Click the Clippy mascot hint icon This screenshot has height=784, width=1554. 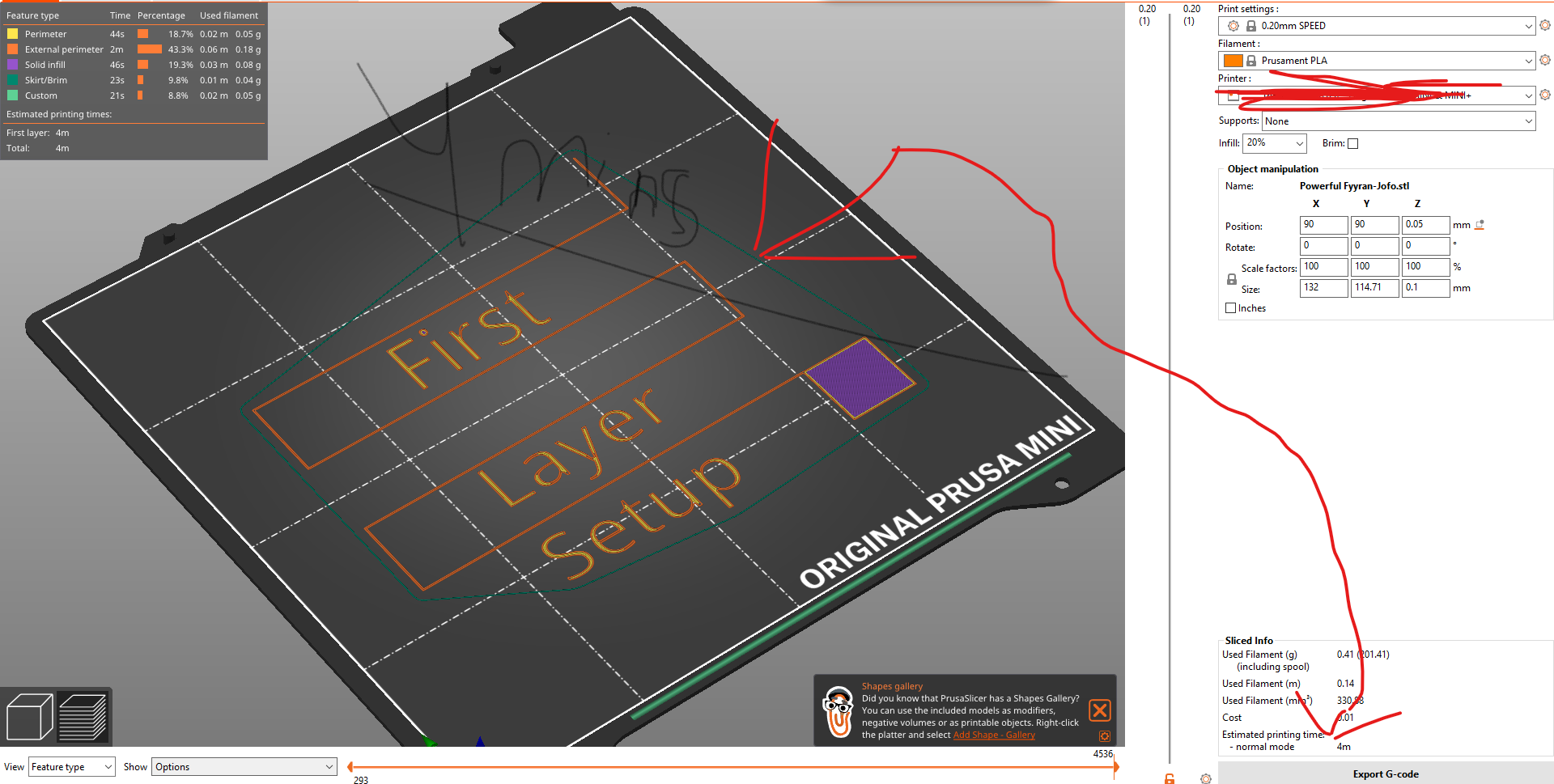pos(839,712)
